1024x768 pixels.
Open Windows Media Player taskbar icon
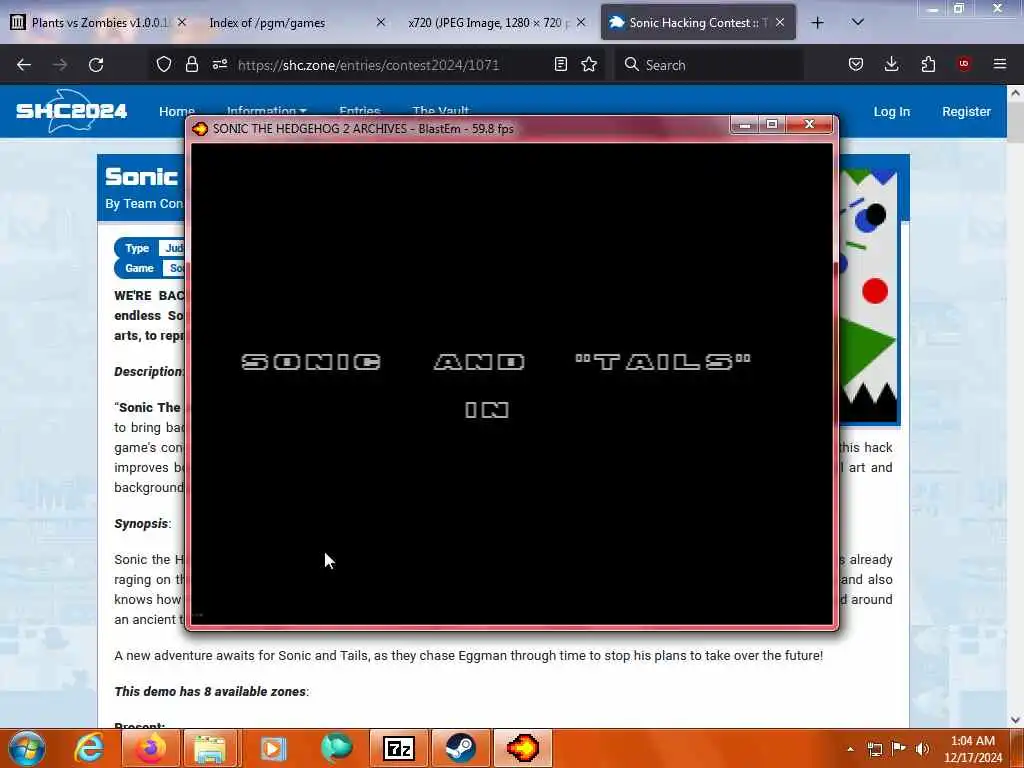point(273,748)
